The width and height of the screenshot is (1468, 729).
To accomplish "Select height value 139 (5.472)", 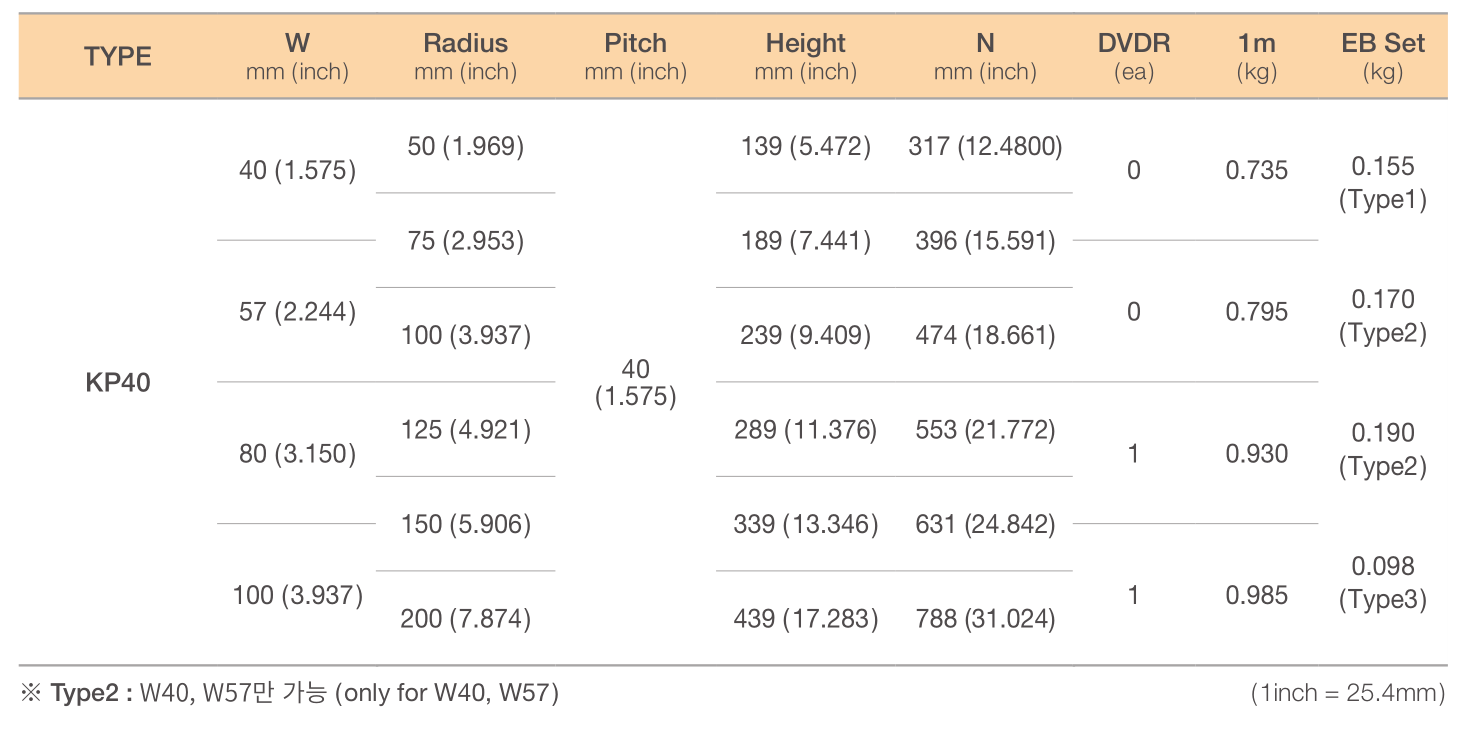I will 806,146.
